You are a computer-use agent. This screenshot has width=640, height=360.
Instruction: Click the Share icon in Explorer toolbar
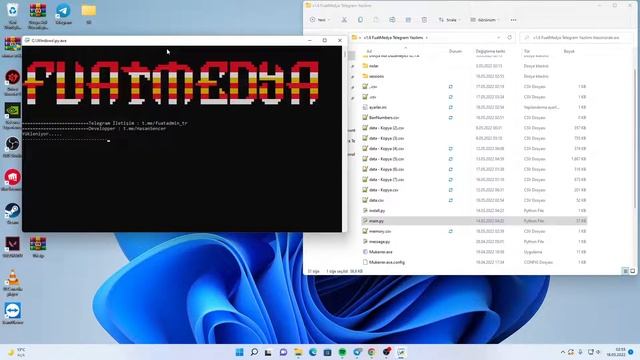click(x=408, y=20)
